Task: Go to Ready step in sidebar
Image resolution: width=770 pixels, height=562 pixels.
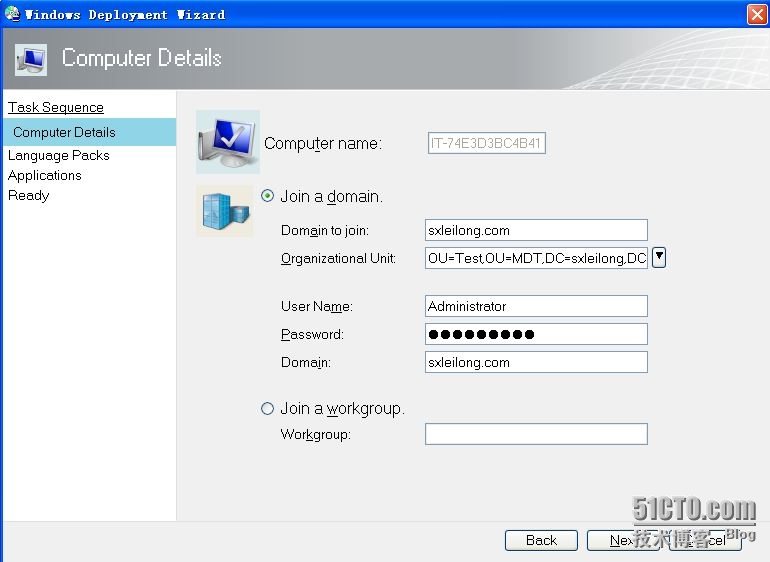Action: point(28,196)
